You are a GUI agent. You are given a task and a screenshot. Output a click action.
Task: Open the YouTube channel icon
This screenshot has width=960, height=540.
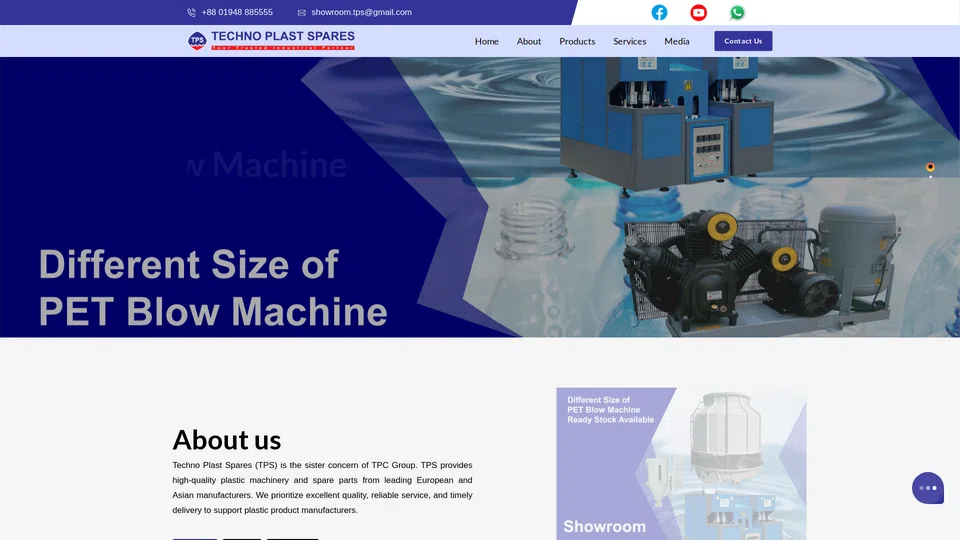[x=698, y=12]
